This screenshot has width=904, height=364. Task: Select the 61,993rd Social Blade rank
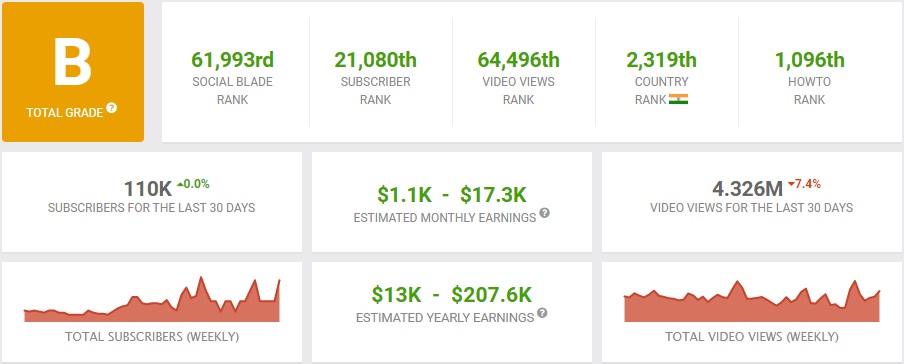[232, 59]
